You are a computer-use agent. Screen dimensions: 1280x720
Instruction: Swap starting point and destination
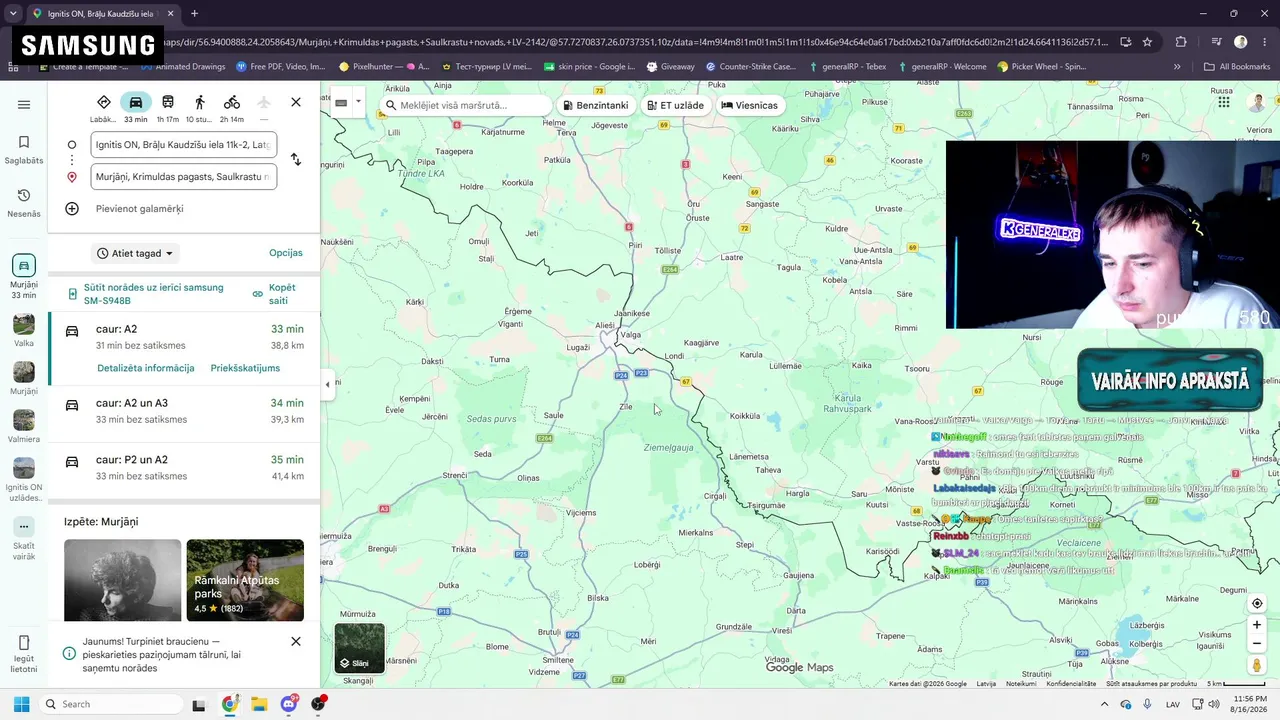coord(296,160)
